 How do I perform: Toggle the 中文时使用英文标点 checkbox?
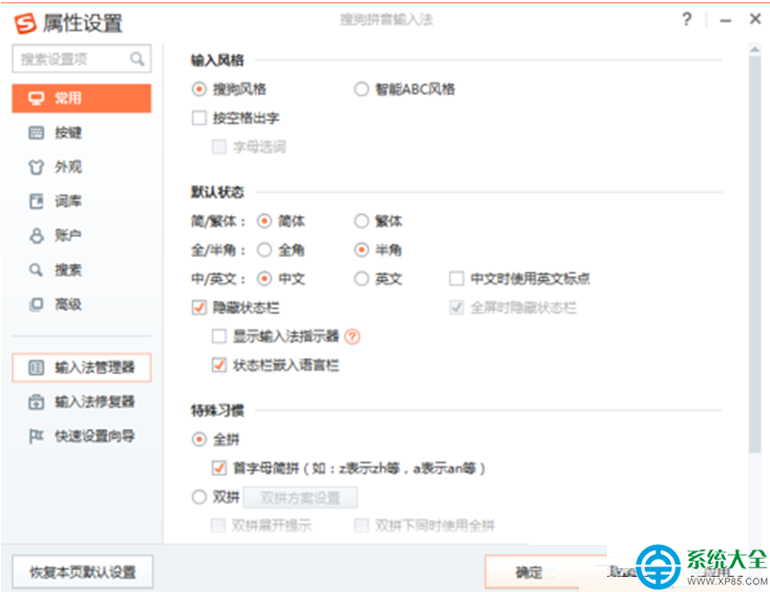[x=457, y=279]
